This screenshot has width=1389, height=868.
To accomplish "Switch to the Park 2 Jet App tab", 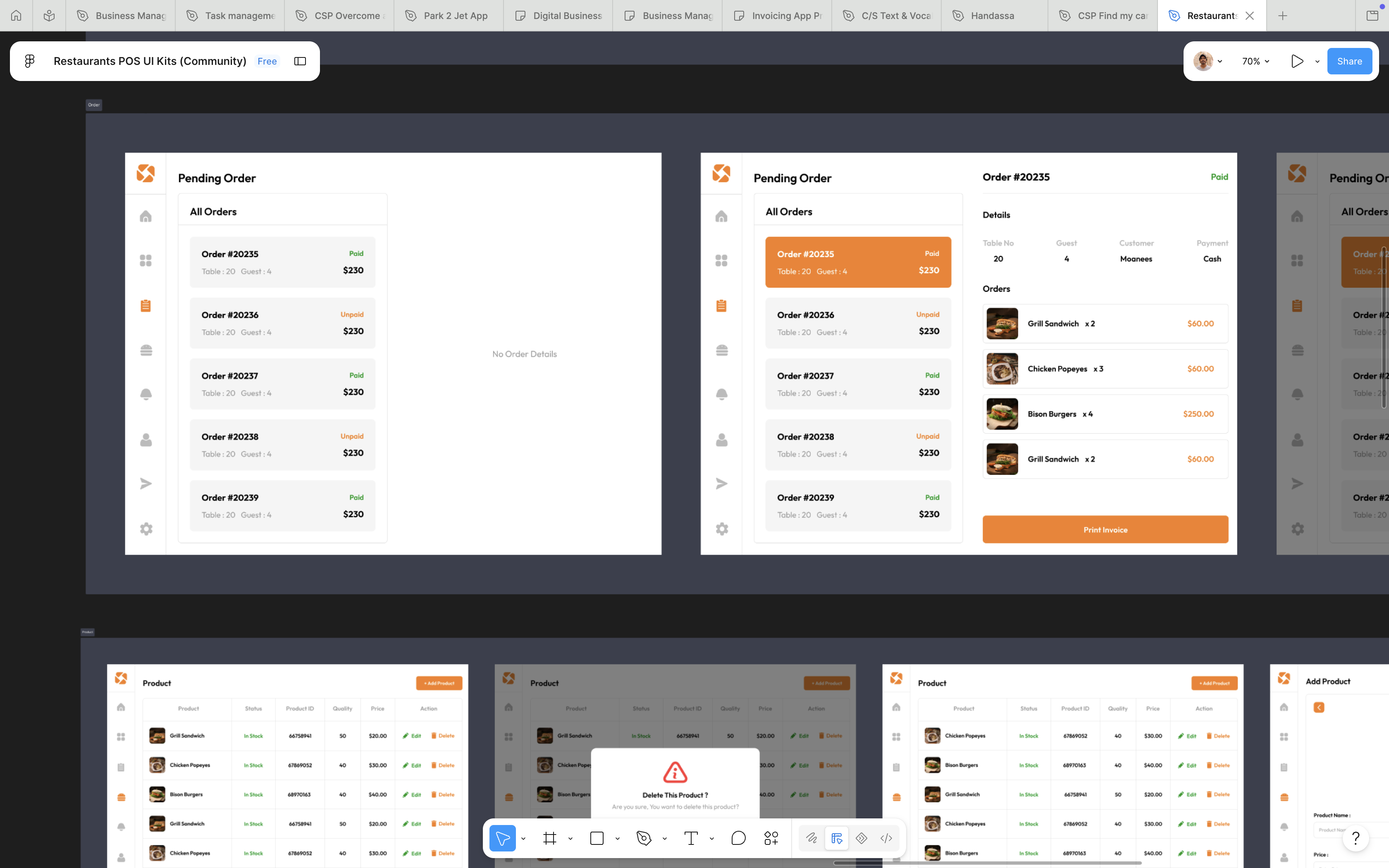I will tap(449, 16).
